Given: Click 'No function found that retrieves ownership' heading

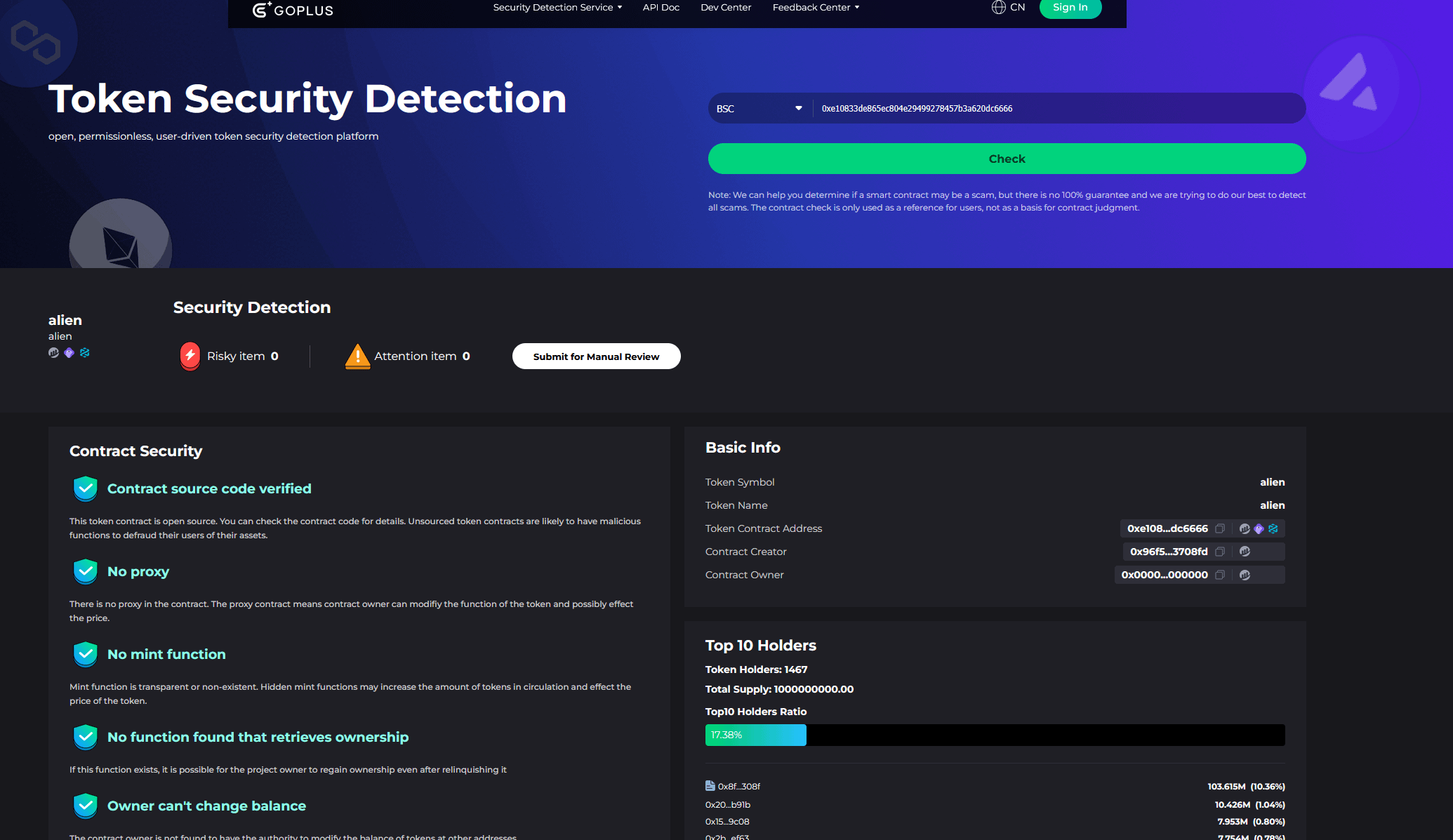Looking at the screenshot, I should [258, 737].
